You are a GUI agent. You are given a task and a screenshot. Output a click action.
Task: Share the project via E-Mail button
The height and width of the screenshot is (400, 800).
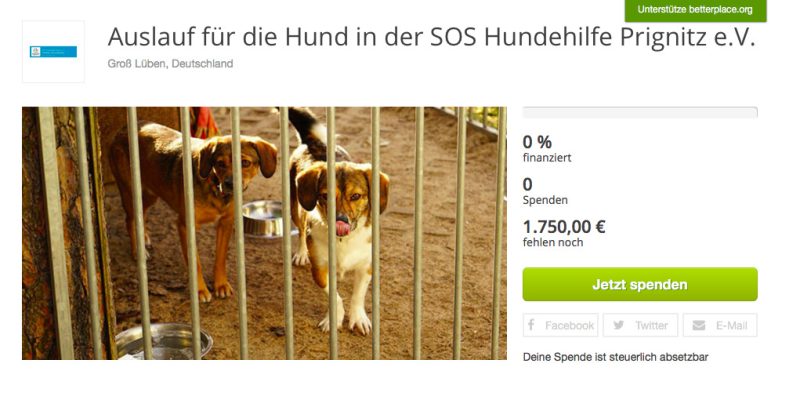pyautogui.click(x=720, y=325)
